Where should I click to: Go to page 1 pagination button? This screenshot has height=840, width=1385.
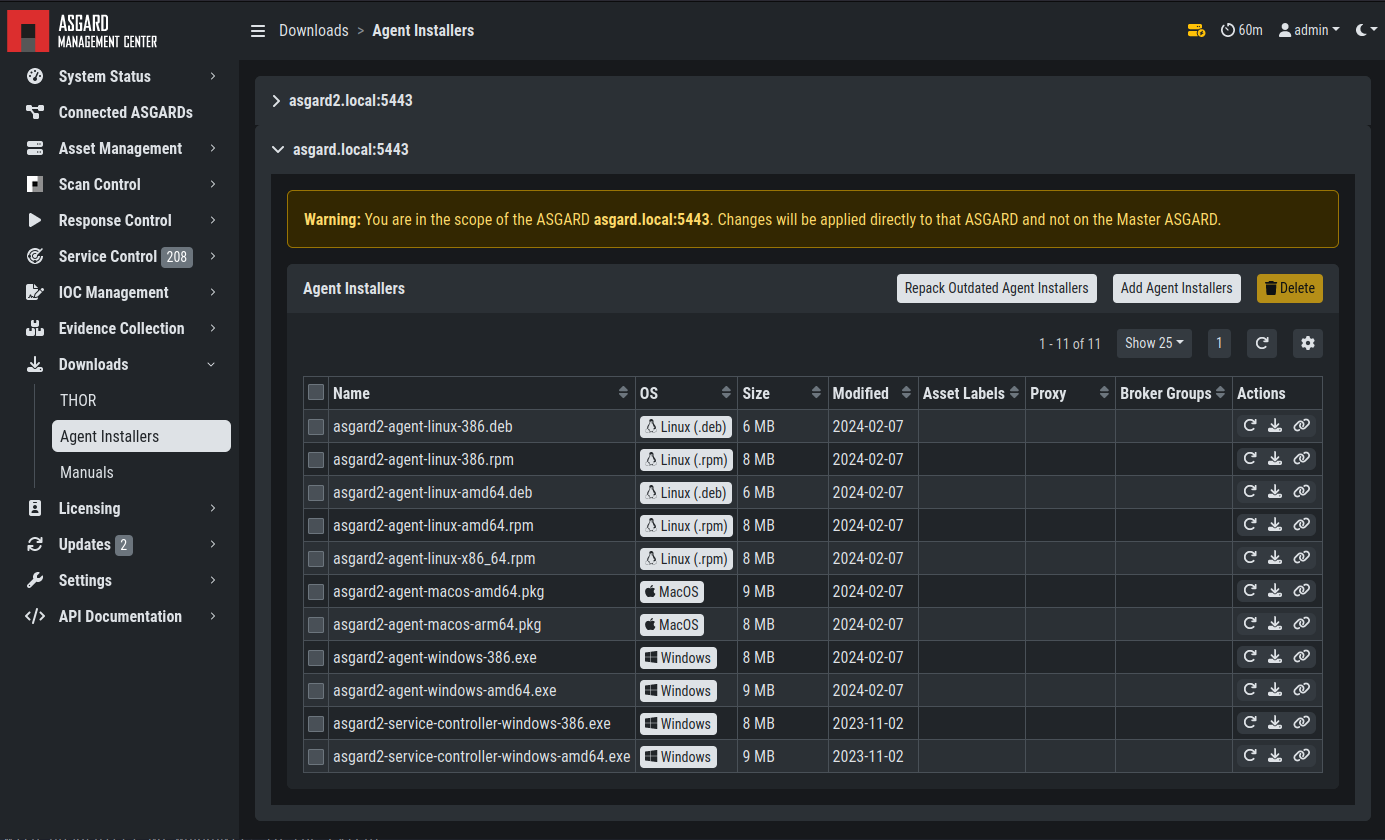click(x=1218, y=343)
